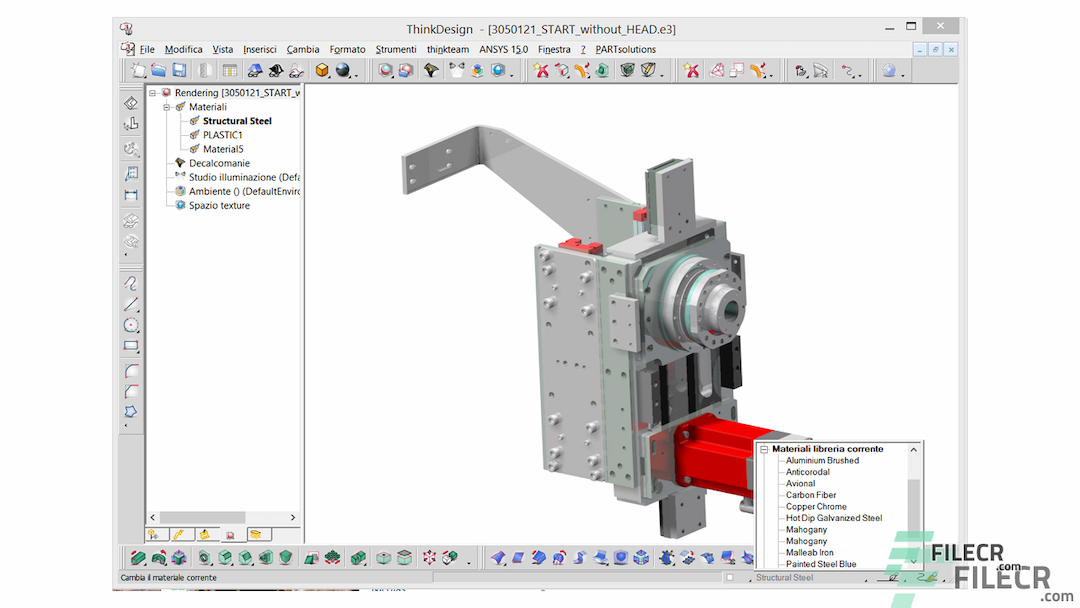The height and width of the screenshot is (608, 1080).
Task: Select the yellow cube primitive icon
Action: (x=322, y=70)
